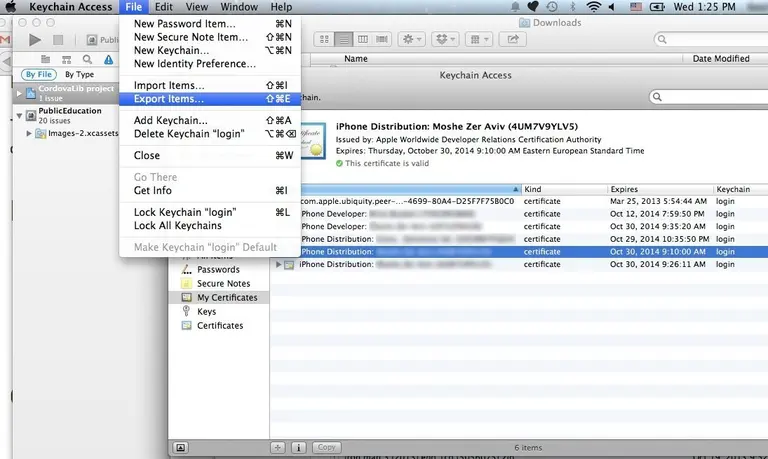Viewport: 768px width, 459px height.
Task: Choose Get Info from File menu
Action: 210,191
